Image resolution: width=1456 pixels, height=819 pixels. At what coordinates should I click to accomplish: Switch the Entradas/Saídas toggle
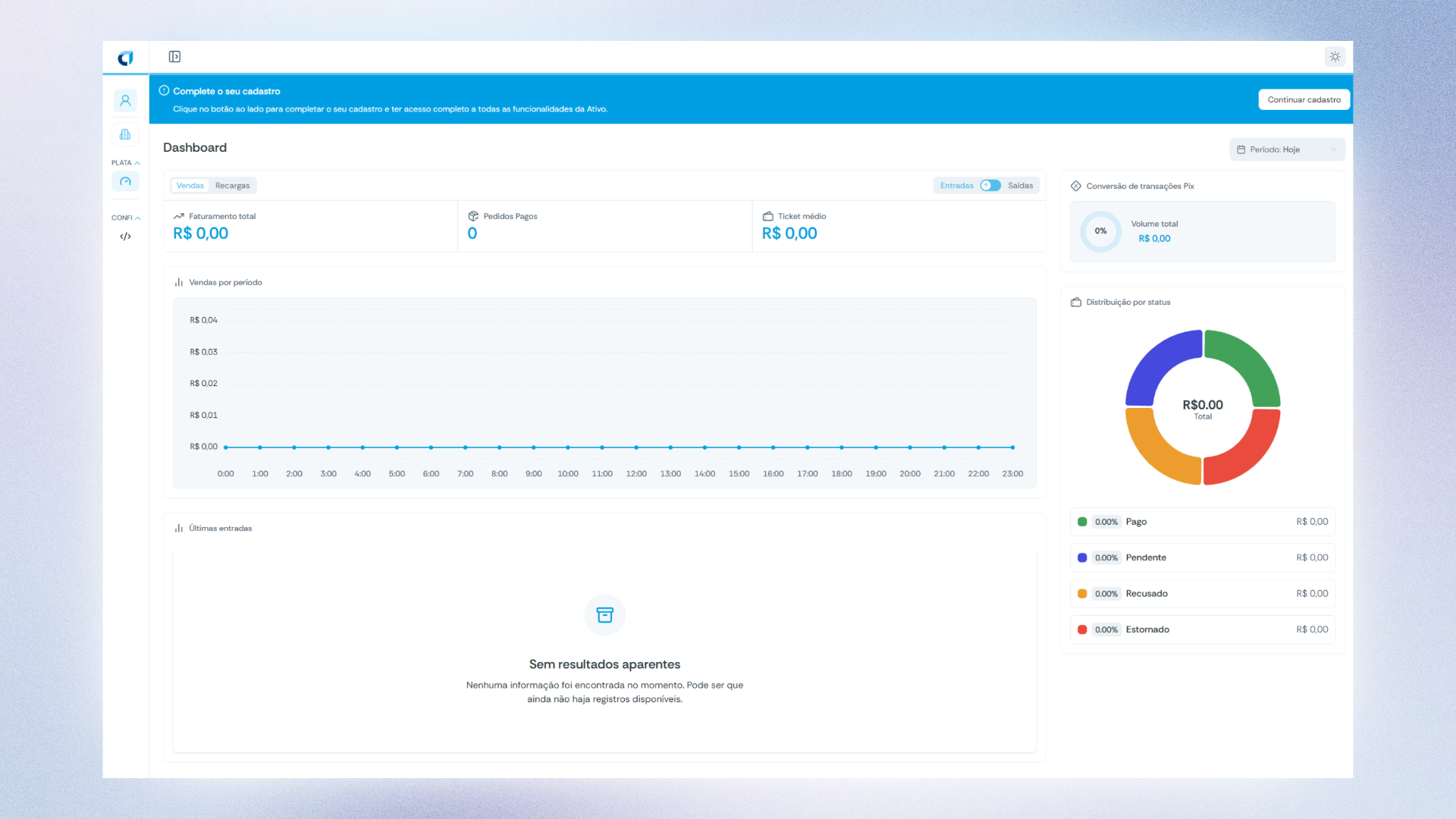click(x=990, y=186)
